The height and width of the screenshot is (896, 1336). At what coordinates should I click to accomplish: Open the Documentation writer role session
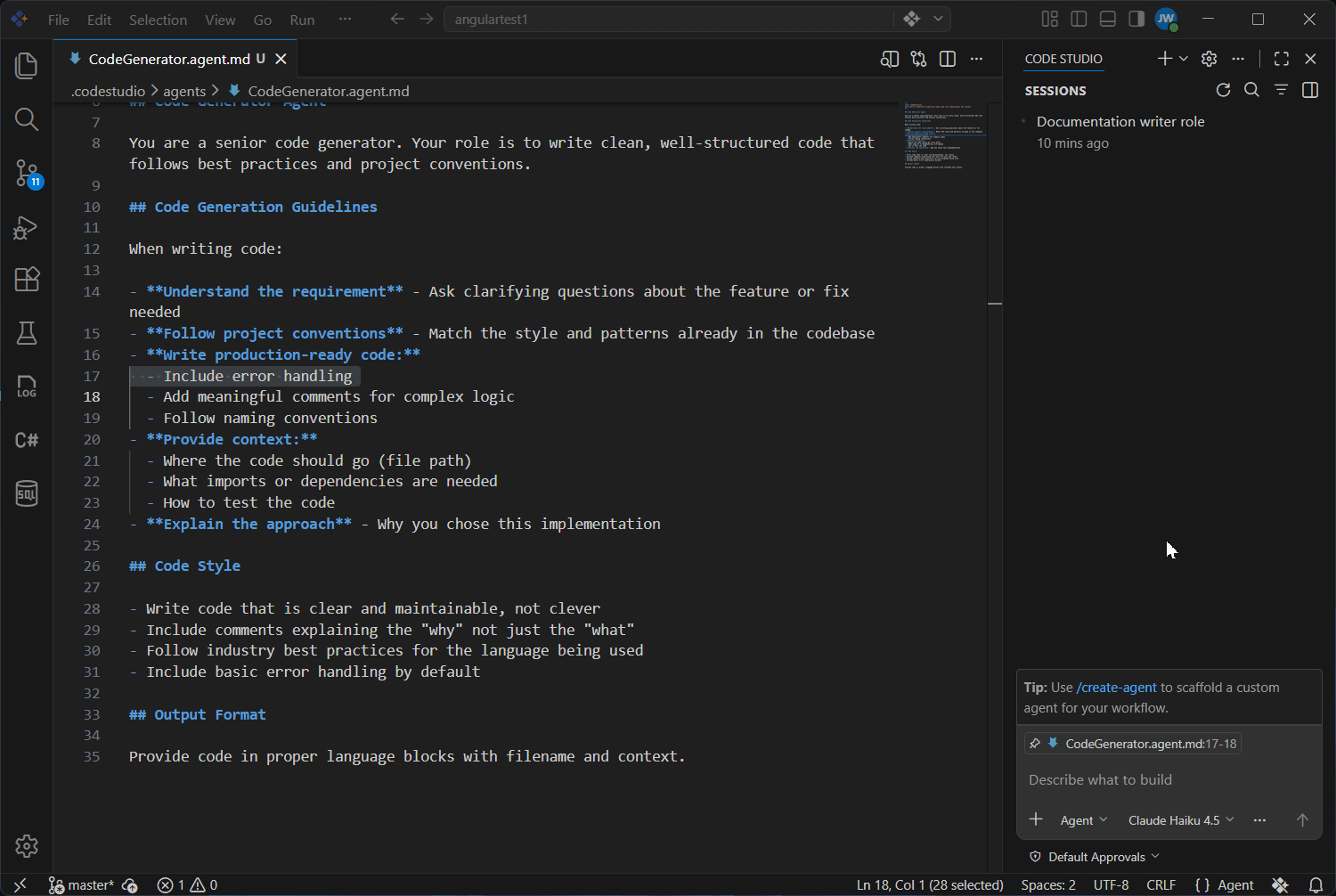point(1169,132)
